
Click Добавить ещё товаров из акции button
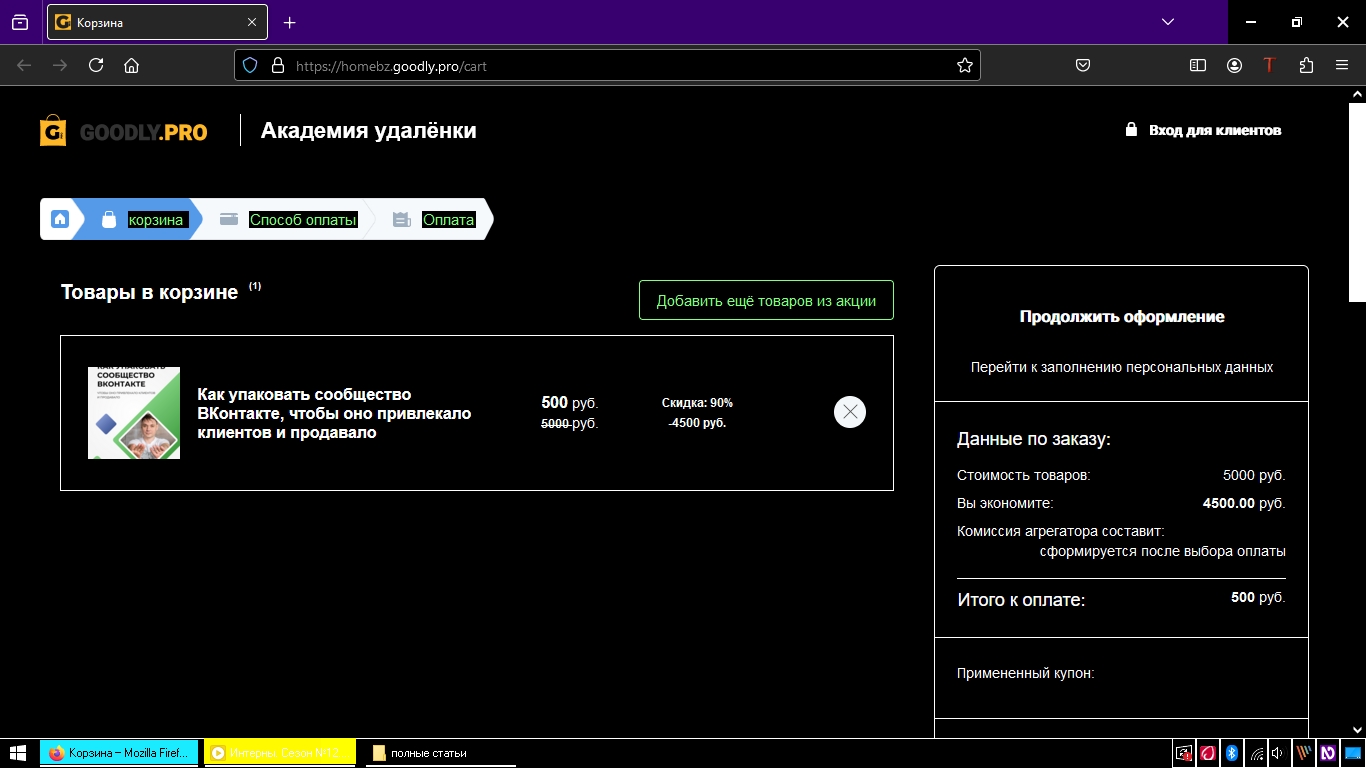(x=766, y=300)
